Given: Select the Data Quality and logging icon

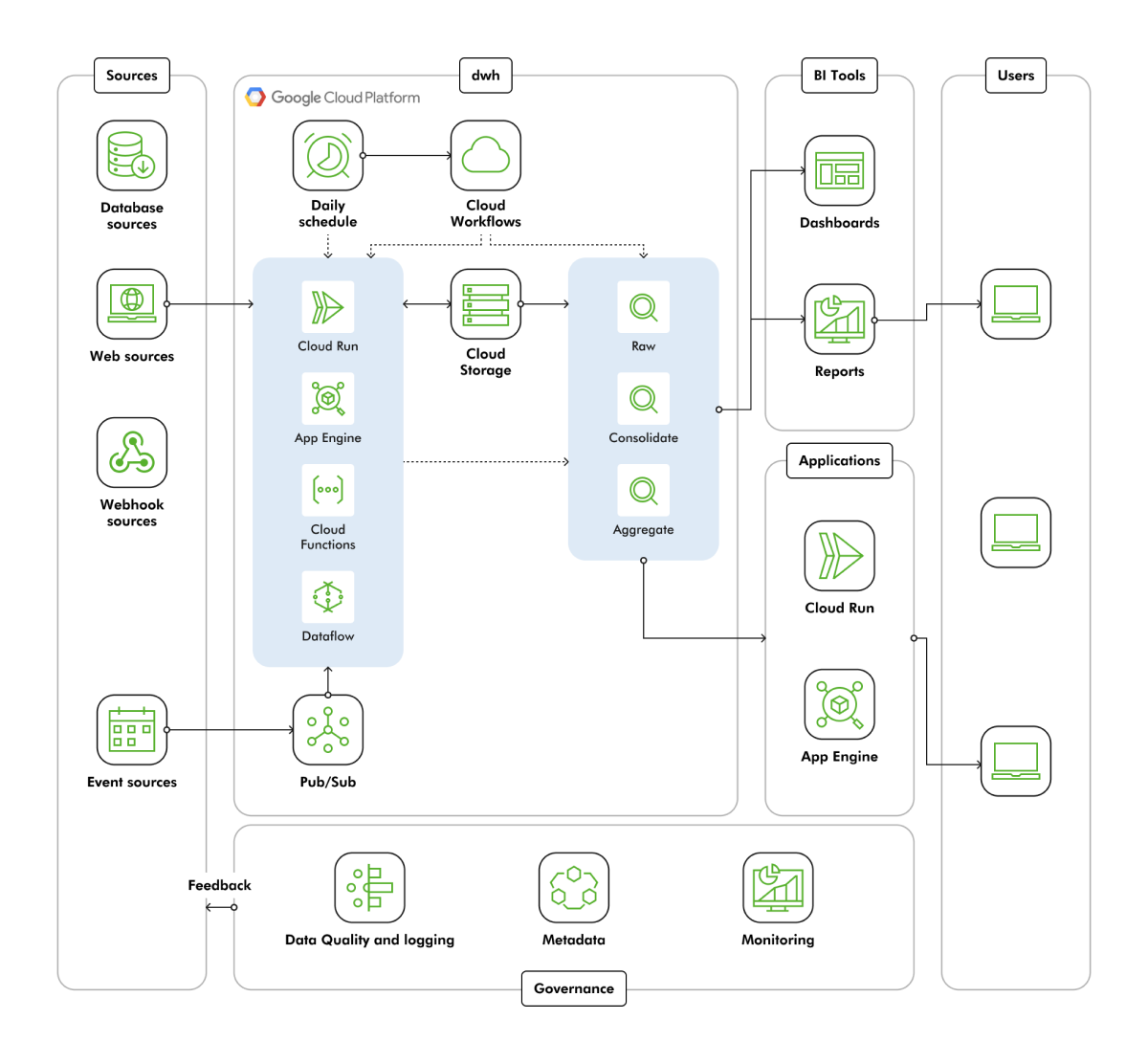Looking at the screenshot, I should (370, 887).
